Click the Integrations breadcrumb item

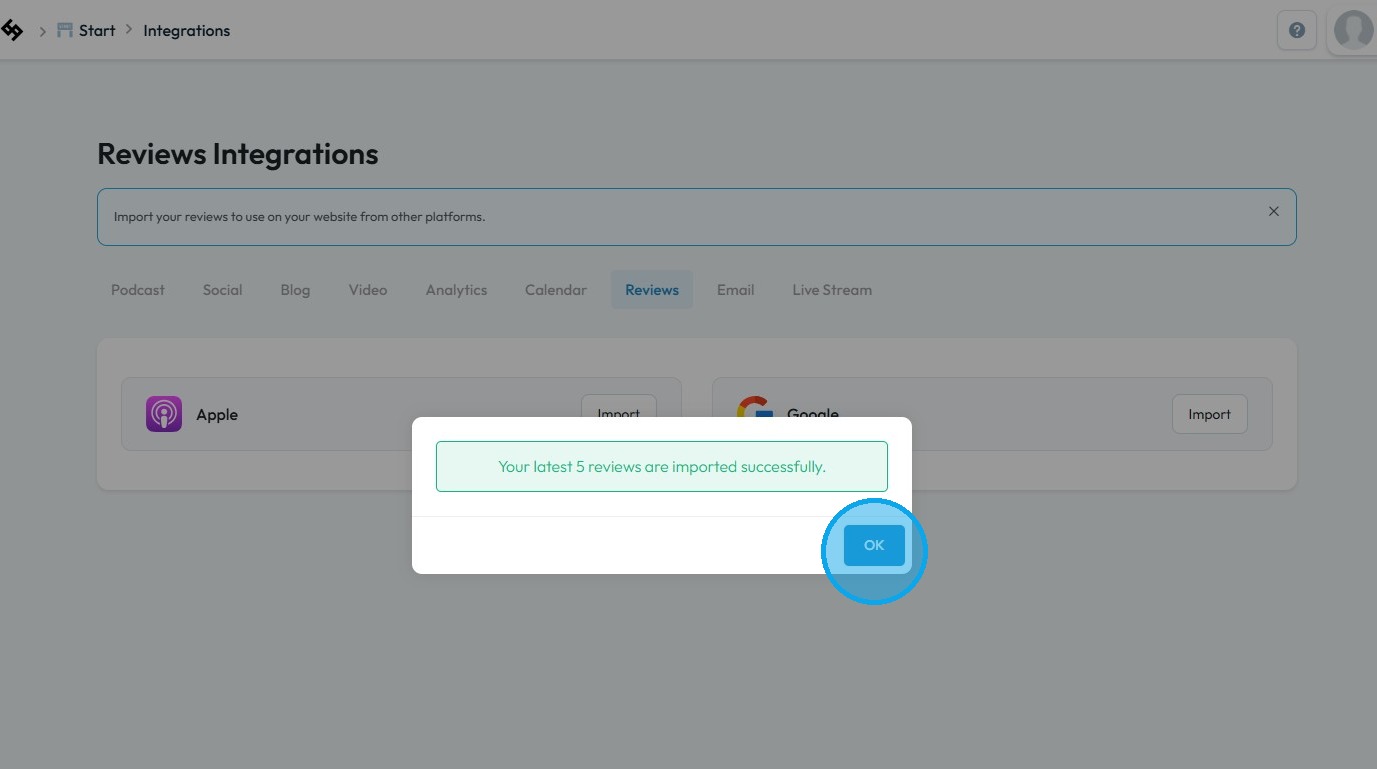pos(186,30)
